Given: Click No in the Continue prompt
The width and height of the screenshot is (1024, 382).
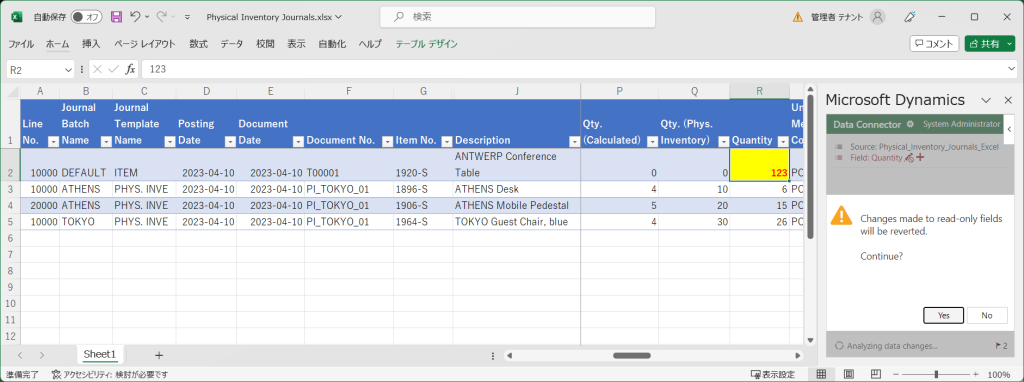Looking at the screenshot, I should tap(987, 315).
